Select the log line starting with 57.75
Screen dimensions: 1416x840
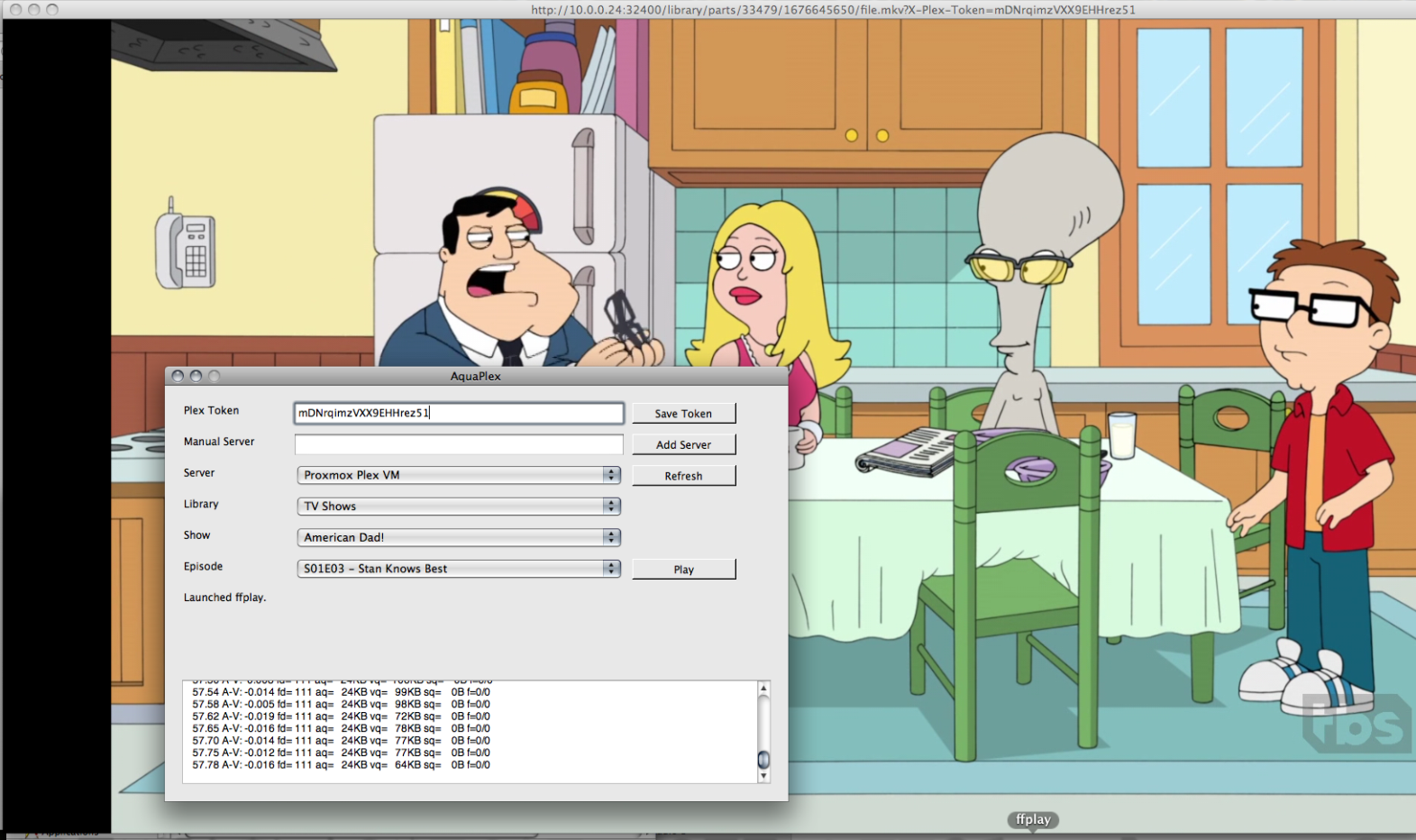(x=342, y=753)
